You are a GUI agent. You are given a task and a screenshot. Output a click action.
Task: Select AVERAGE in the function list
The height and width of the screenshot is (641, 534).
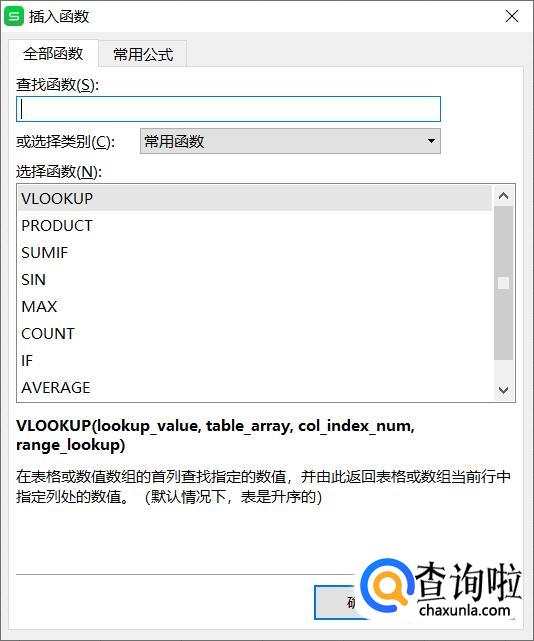(255, 388)
